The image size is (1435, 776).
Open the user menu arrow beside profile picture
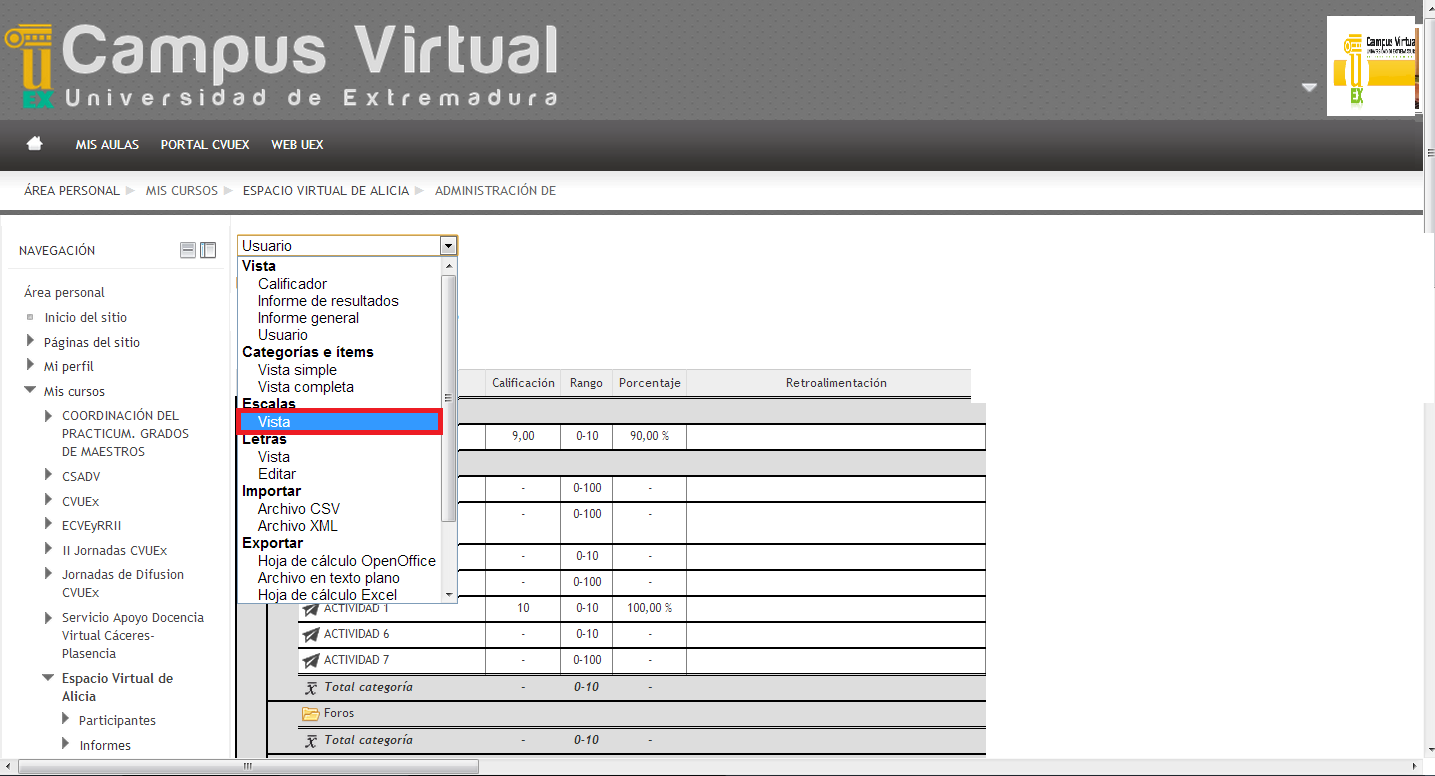1309,88
